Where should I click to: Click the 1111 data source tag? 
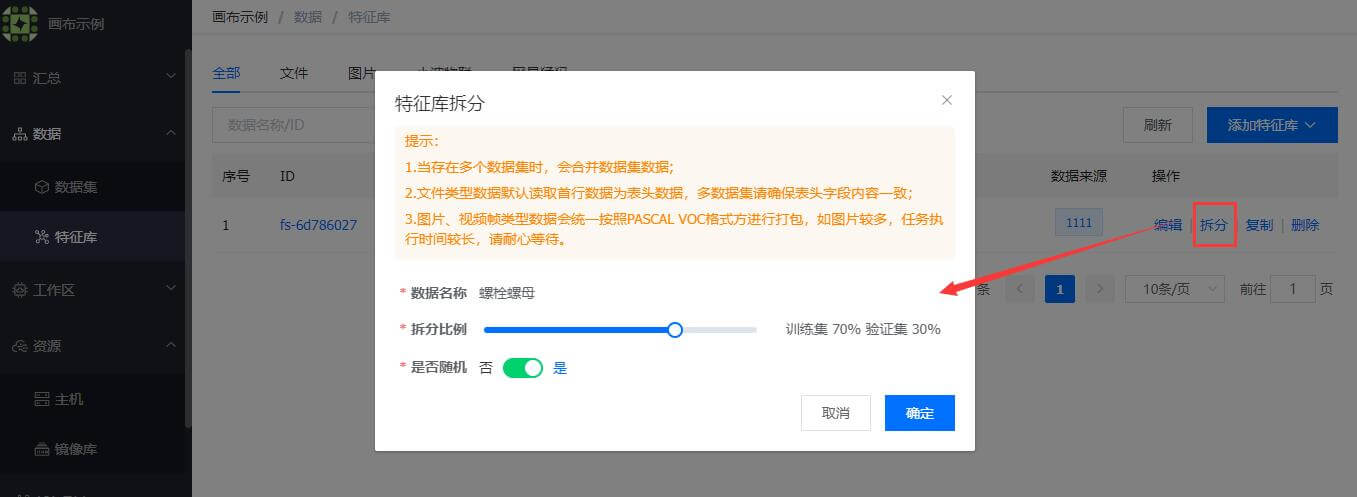pos(1079,223)
